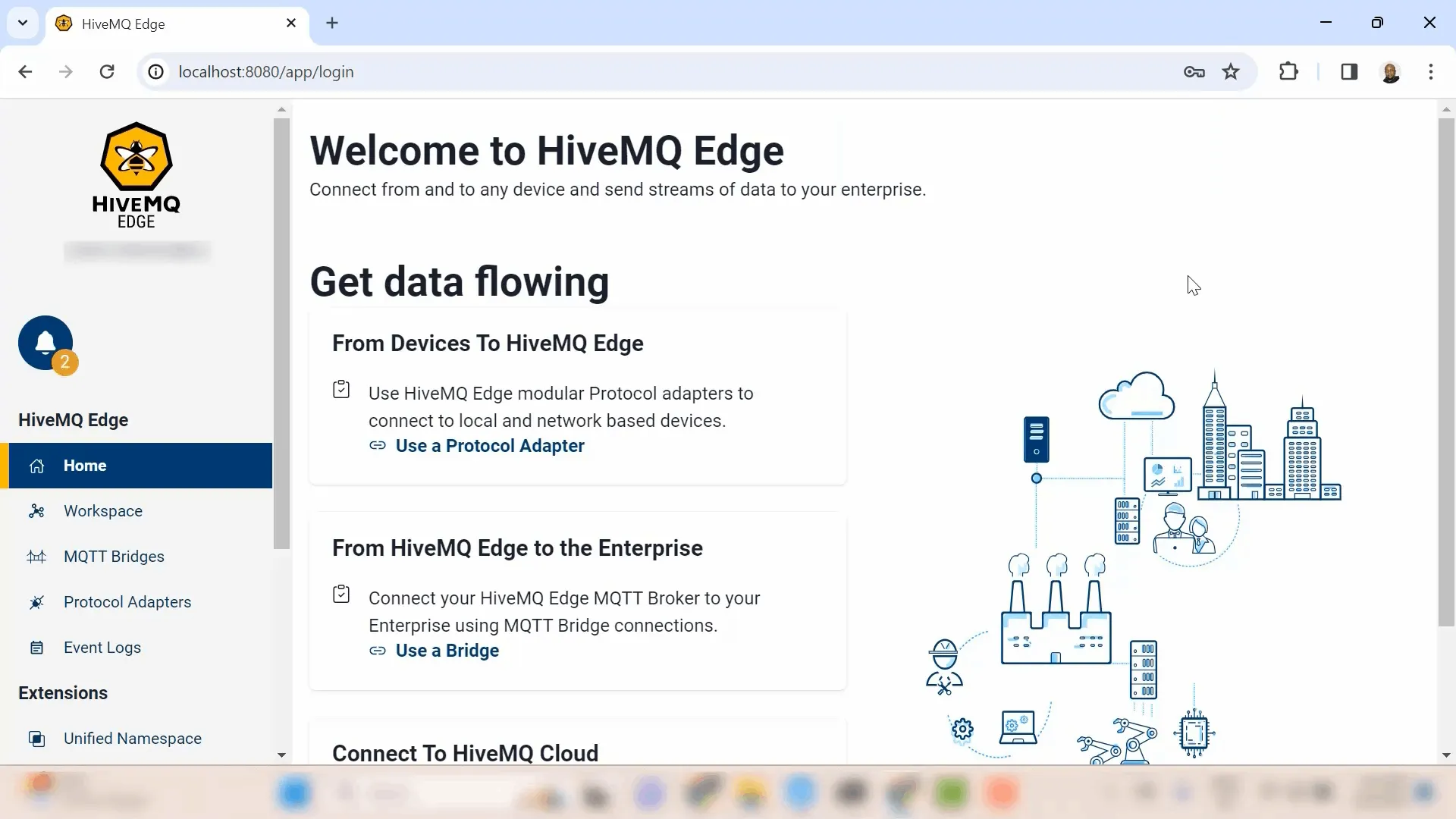Click the address bar URL

[x=266, y=72]
